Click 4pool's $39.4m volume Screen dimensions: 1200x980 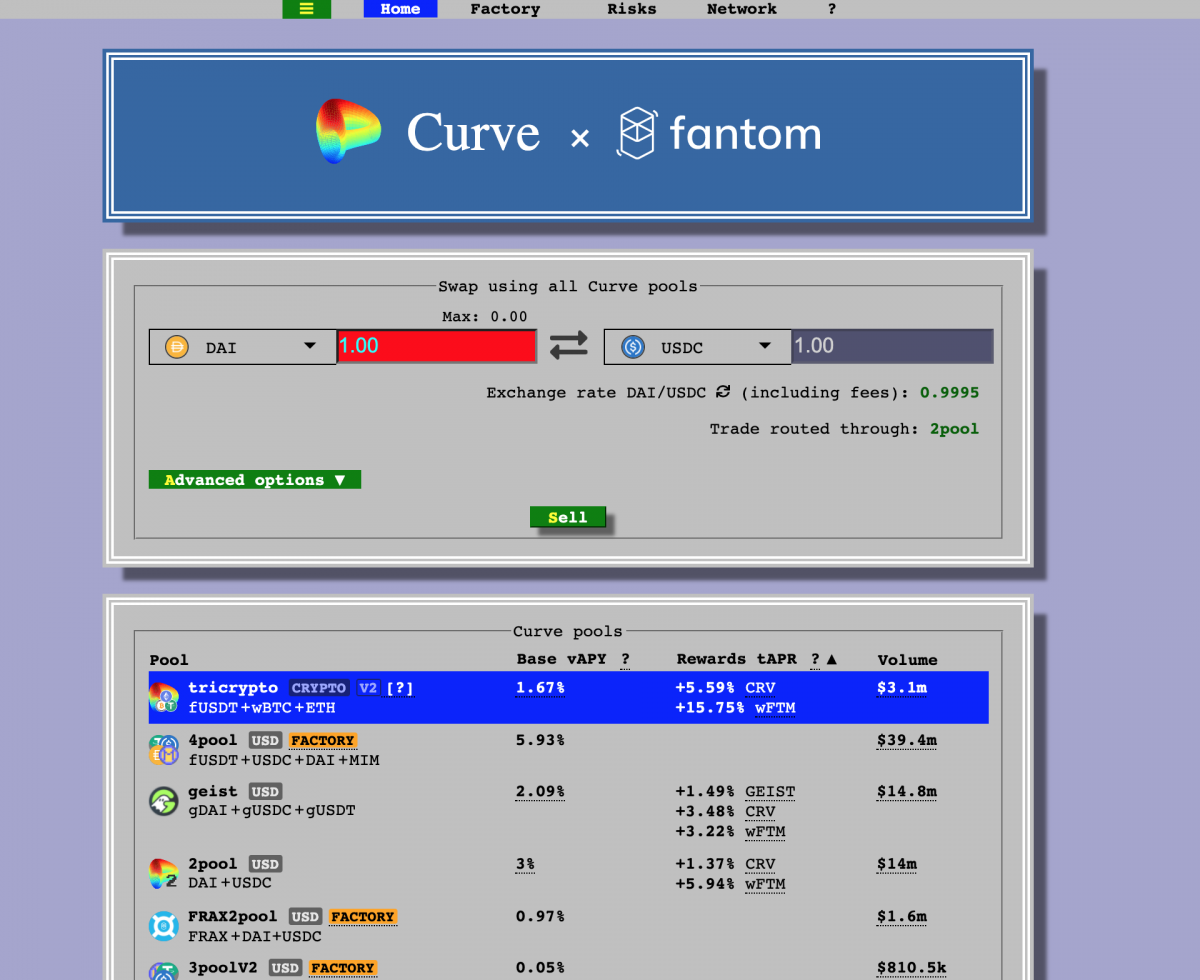coord(907,740)
